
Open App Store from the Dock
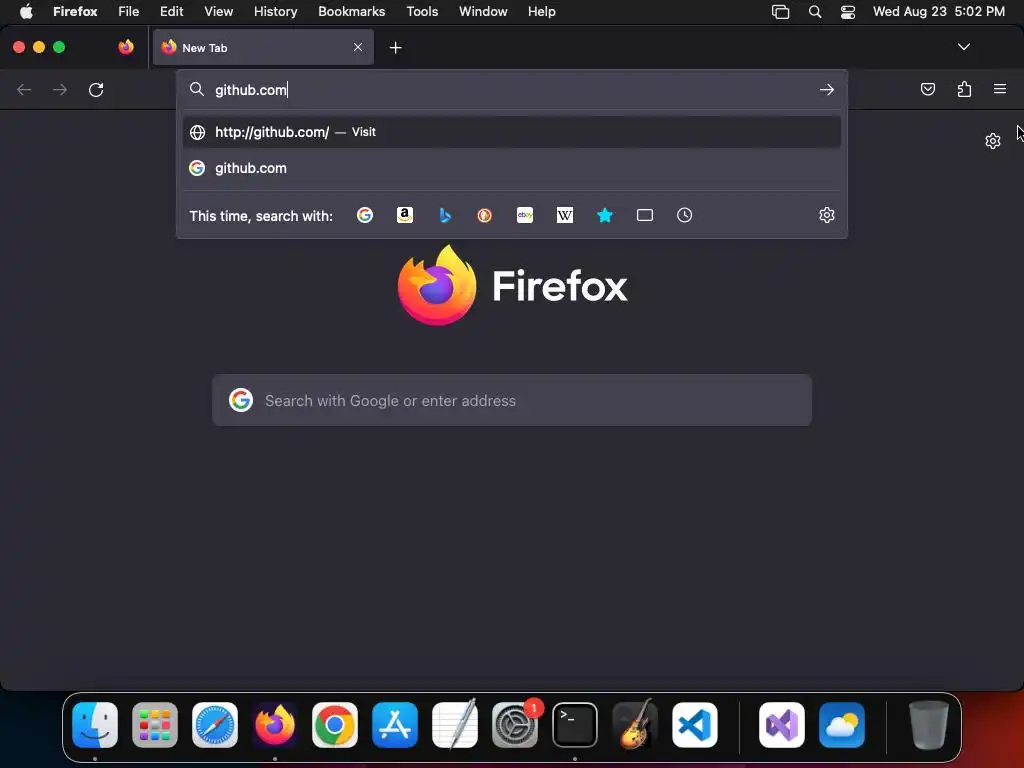395,725
